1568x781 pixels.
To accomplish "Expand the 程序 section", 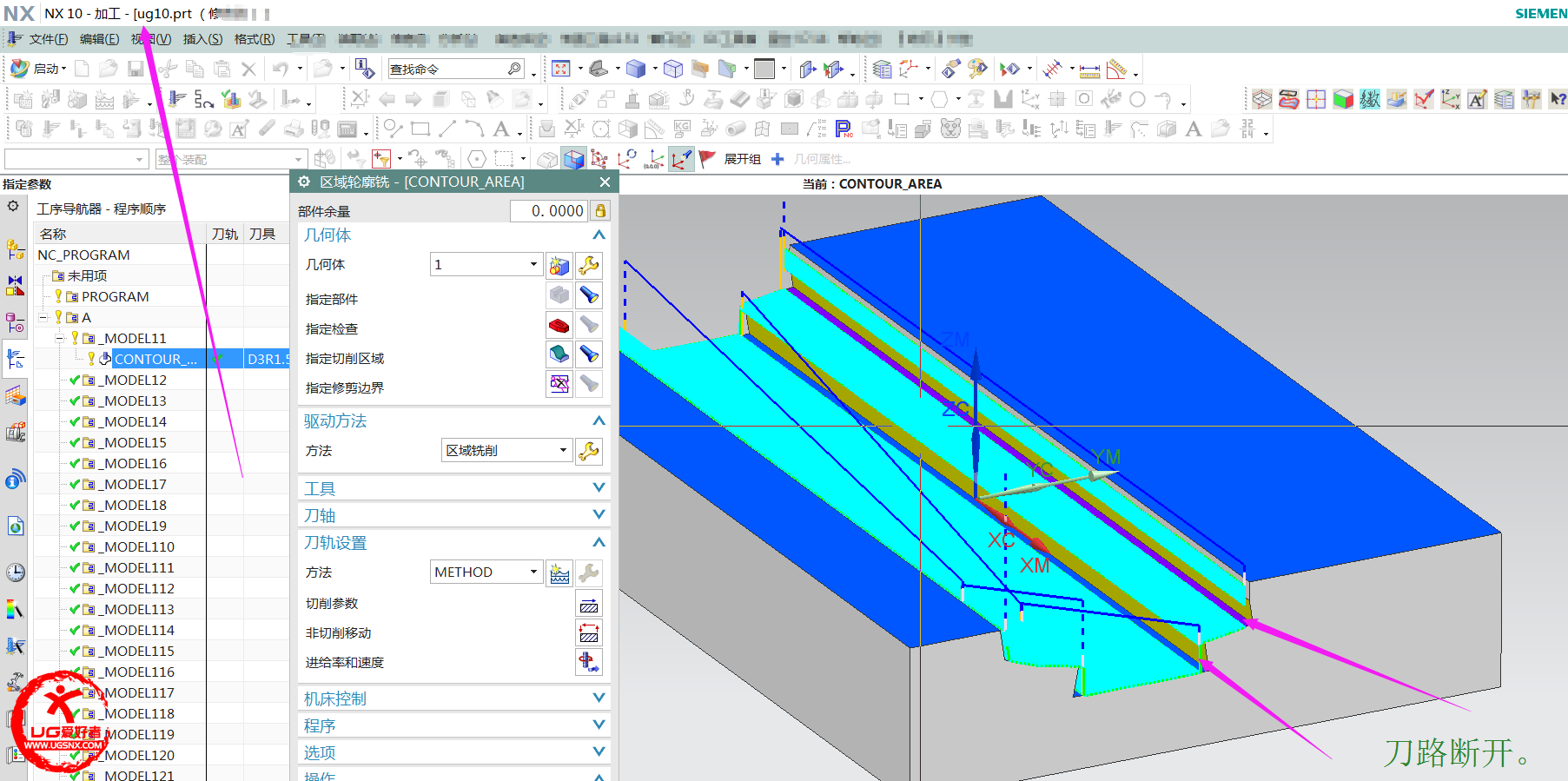I will tap(599, 725).
